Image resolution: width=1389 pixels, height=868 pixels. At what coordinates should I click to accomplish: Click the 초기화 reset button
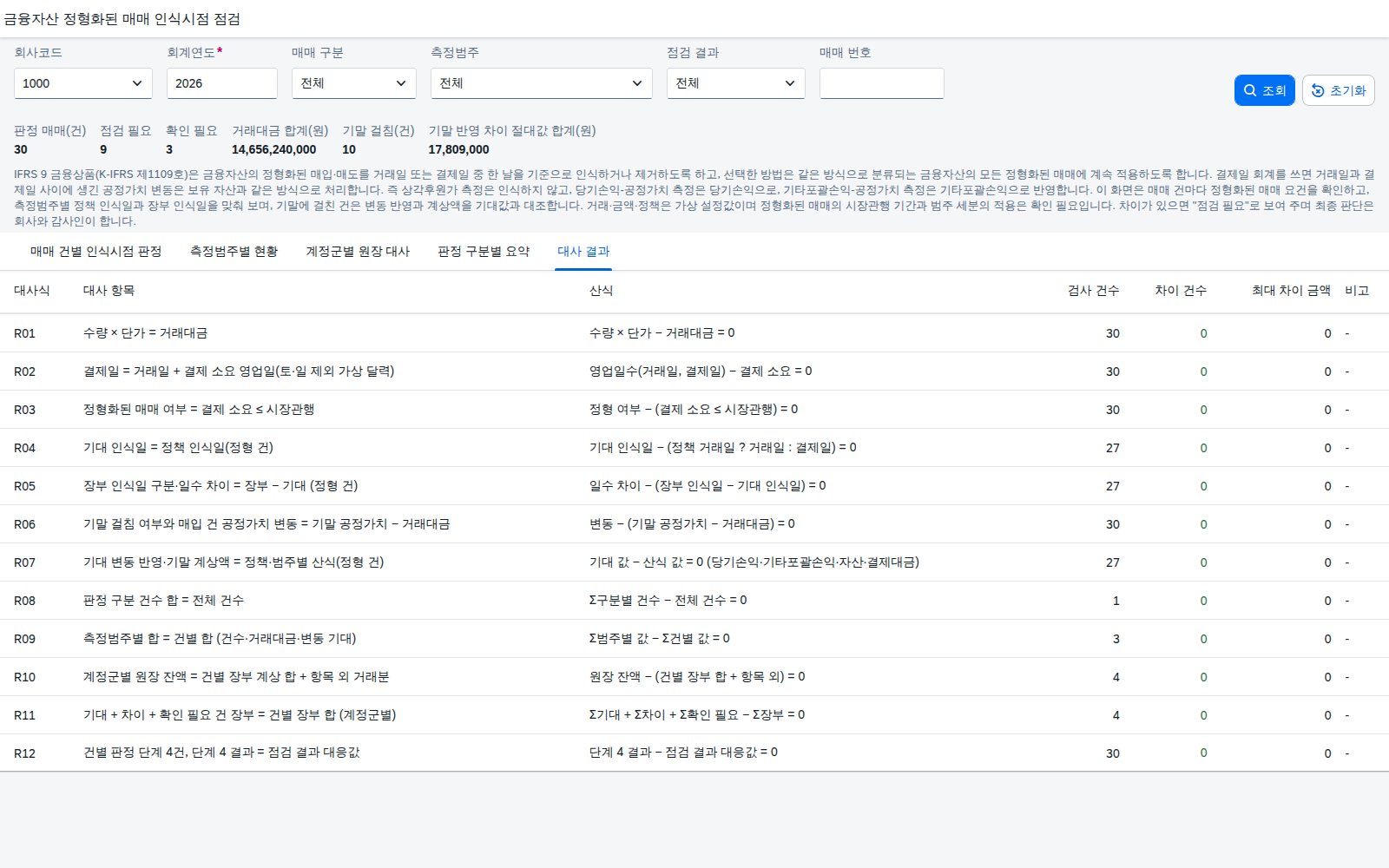1338,90
